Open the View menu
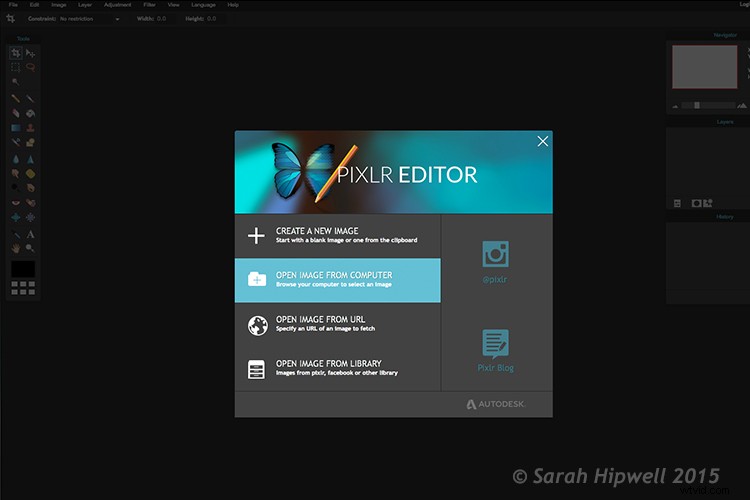The width and height of the screenshot is (750, 500). click(x=174, y=5)
